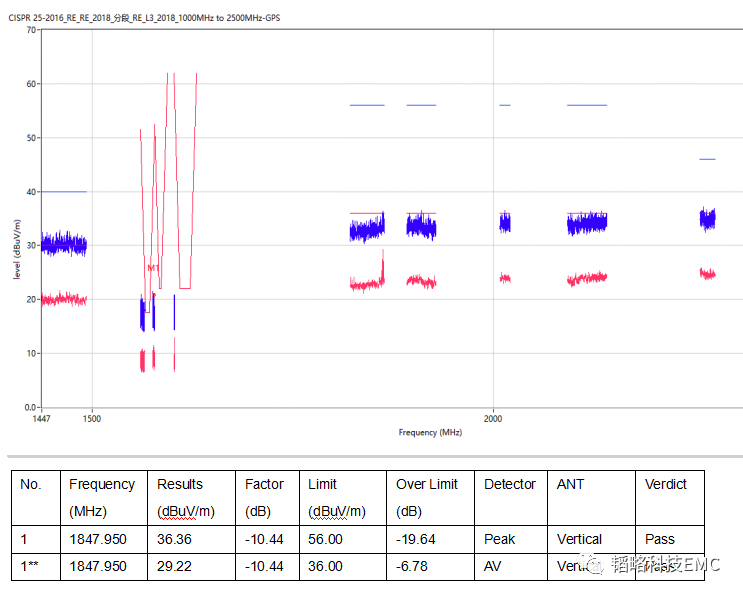Select the Pass verdict cell

(x=661, y=539)
